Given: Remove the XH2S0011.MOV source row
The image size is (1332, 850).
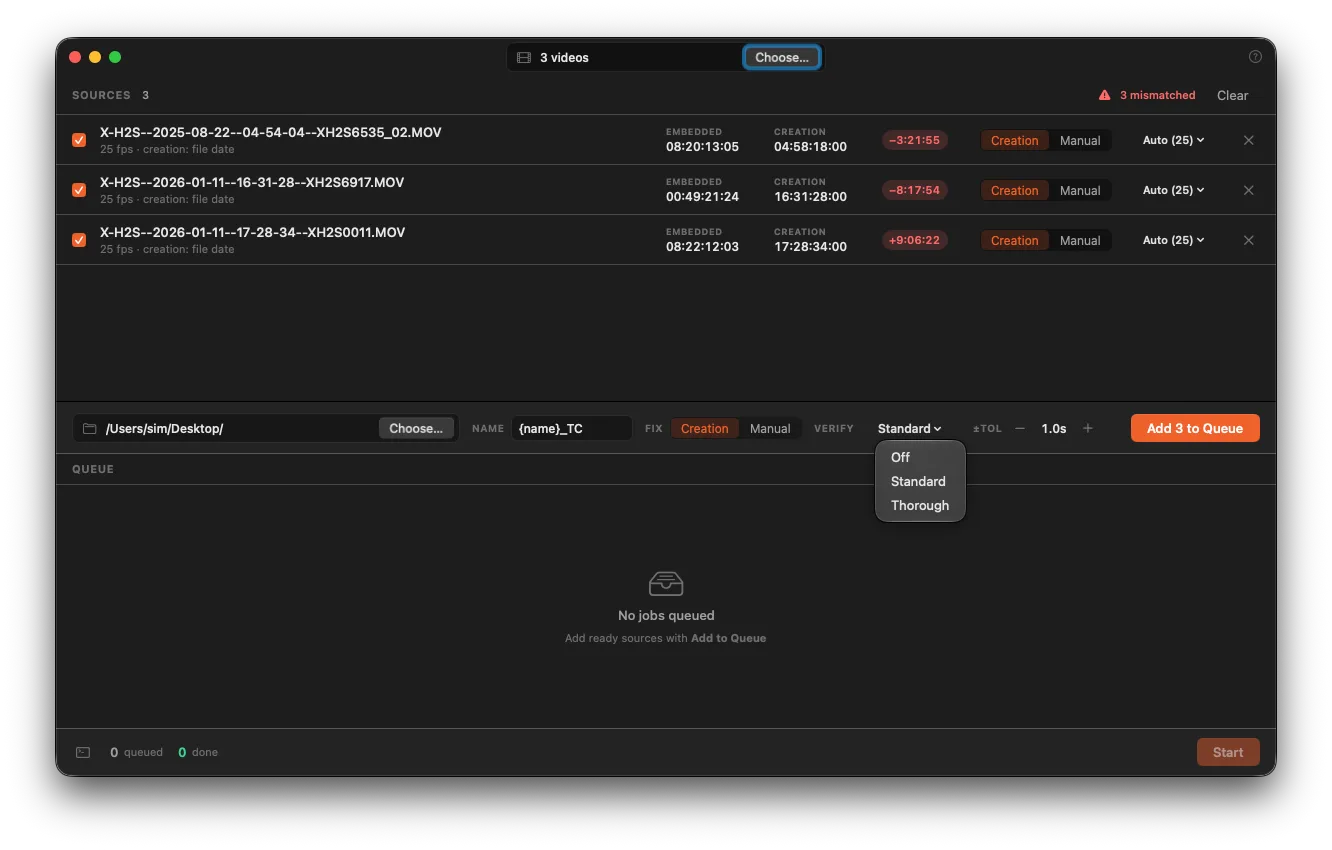Looking at the screenshot, I should [x=1248, y=240].
